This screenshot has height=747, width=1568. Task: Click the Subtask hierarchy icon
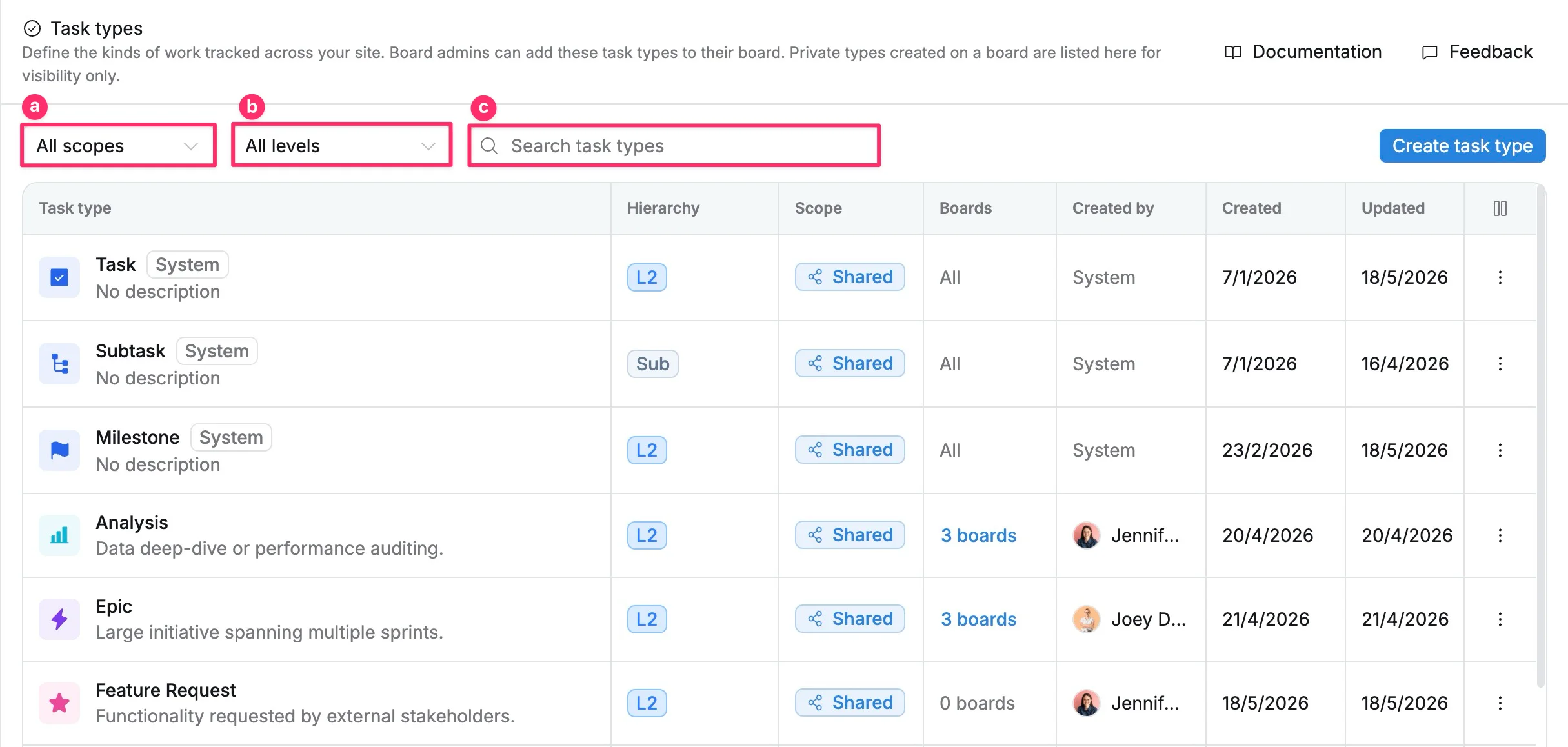click(x=59, y=364)
